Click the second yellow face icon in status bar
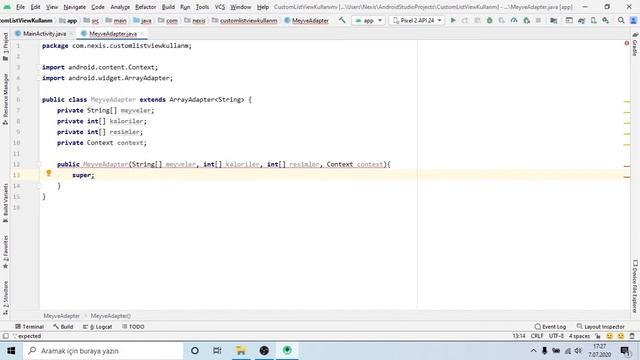The height and width of the screenshot is (360, 640). click(x=621, y=336)
